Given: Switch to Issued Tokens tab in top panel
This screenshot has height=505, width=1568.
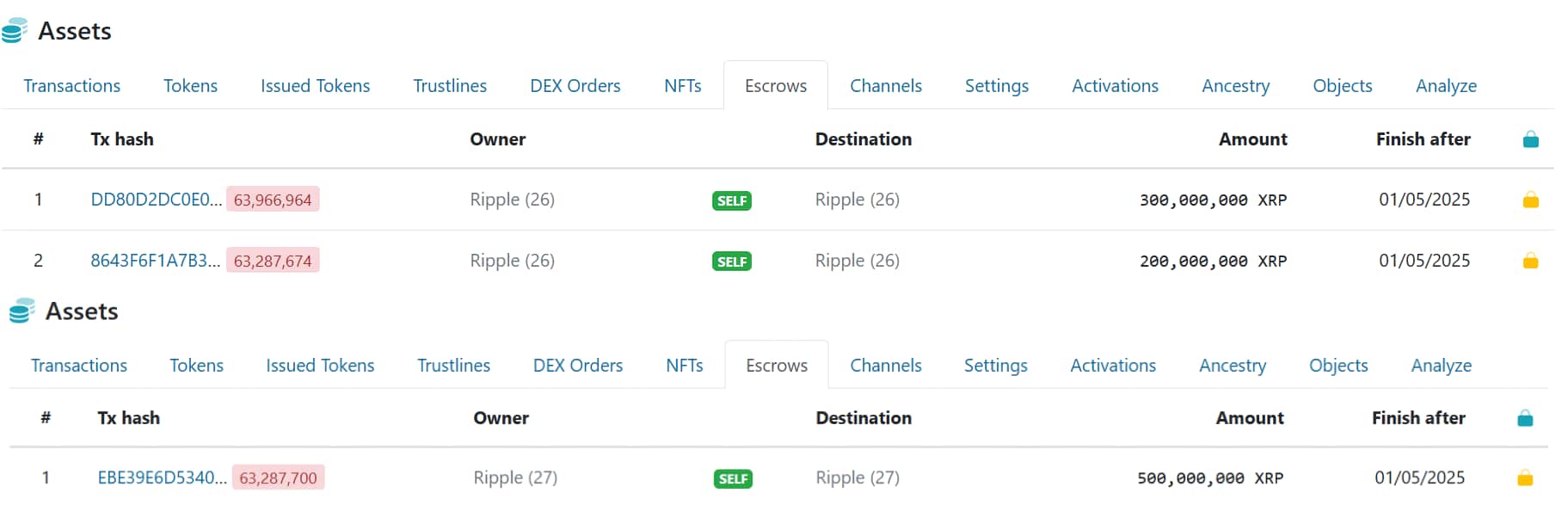Looking at the screenshot, I should [x=316, y=86].
